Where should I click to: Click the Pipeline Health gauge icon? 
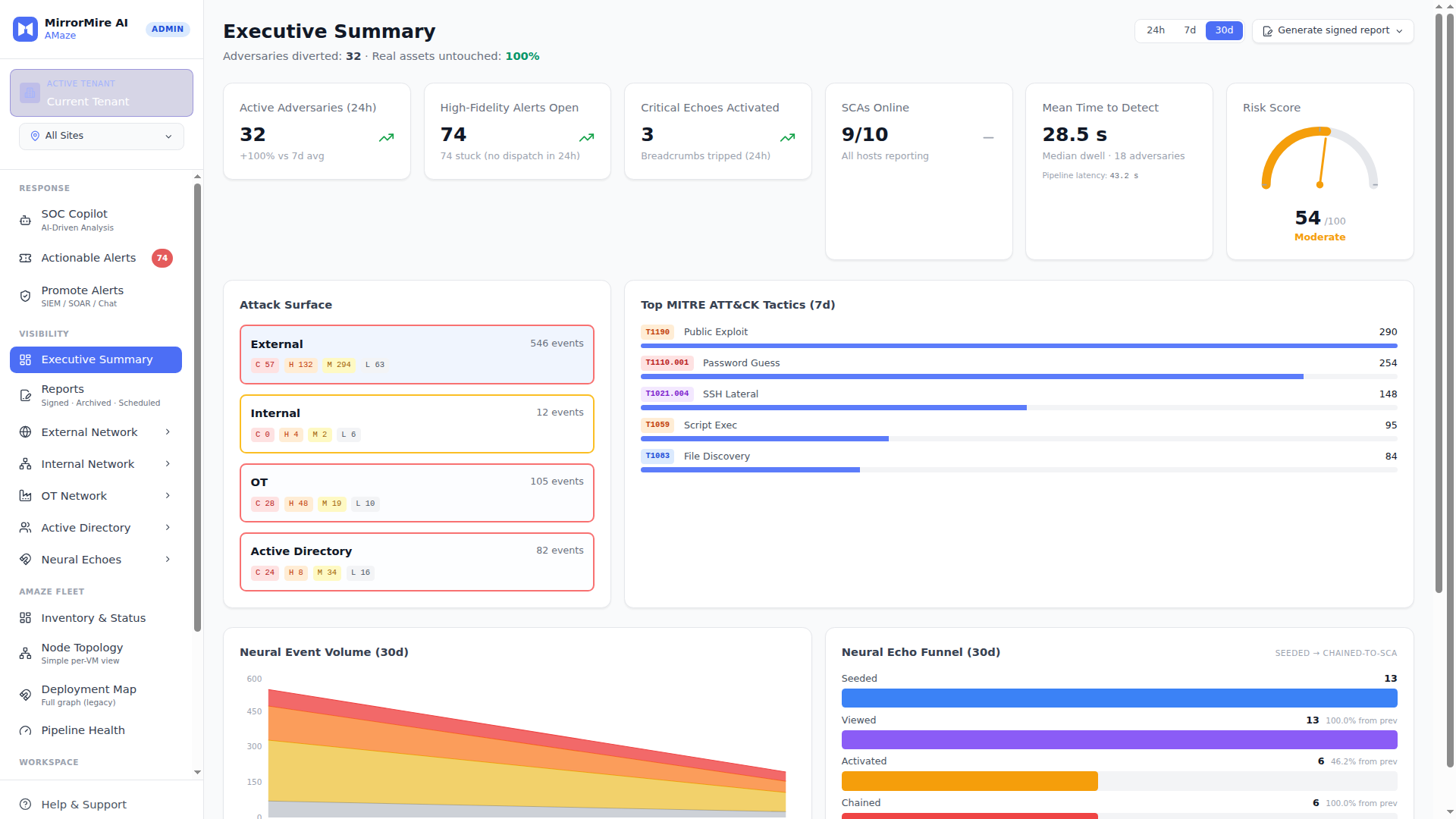25,730
